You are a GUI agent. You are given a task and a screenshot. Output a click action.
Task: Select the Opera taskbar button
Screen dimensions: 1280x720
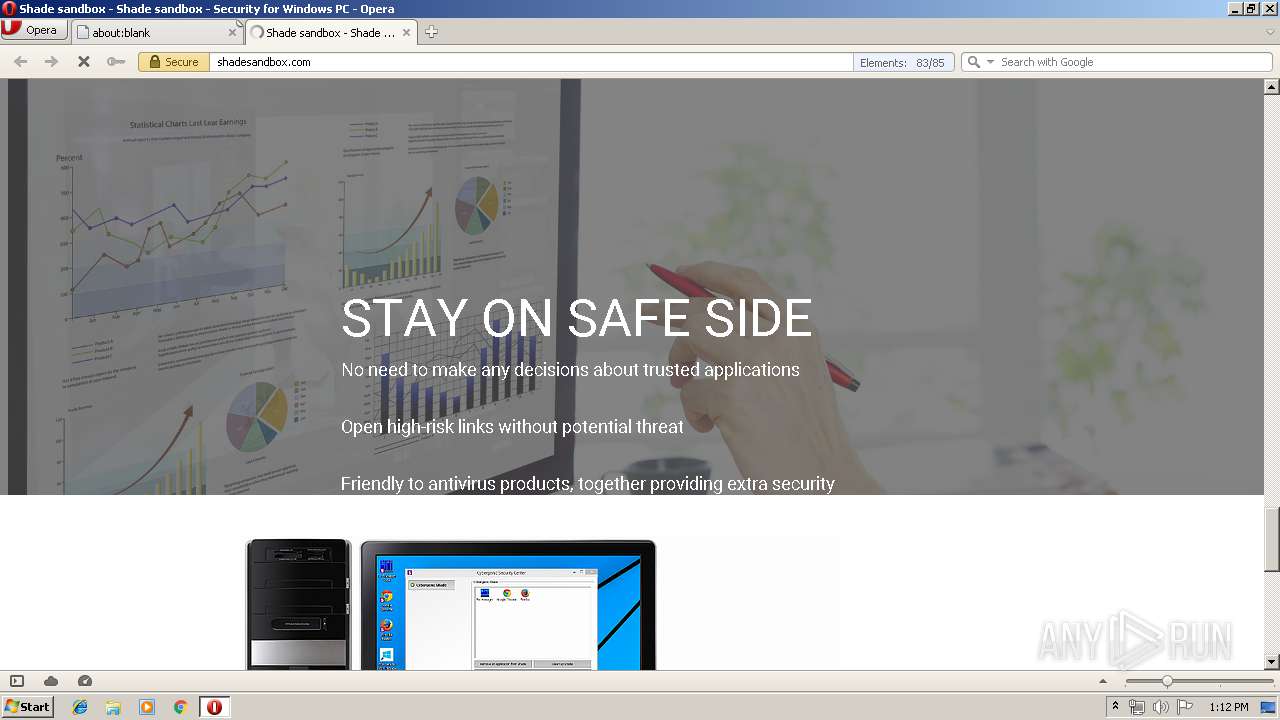click(214, 707)
